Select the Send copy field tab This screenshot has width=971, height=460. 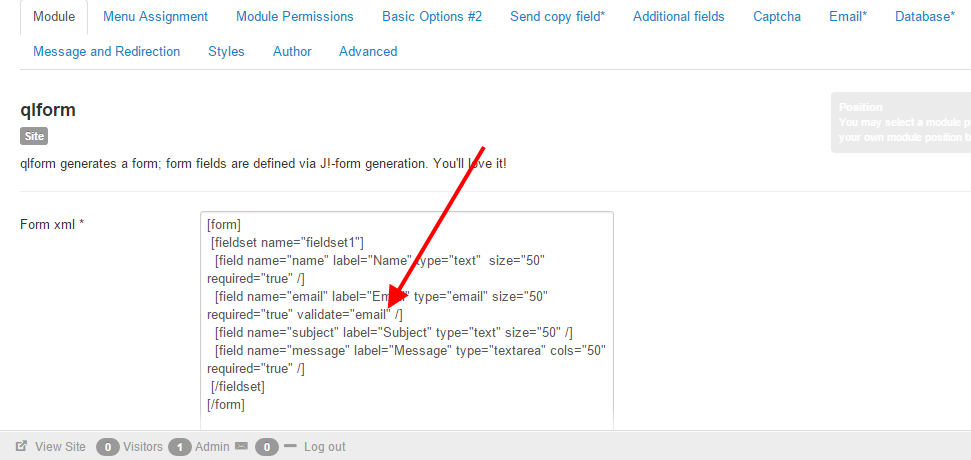[x=557, y=17]
